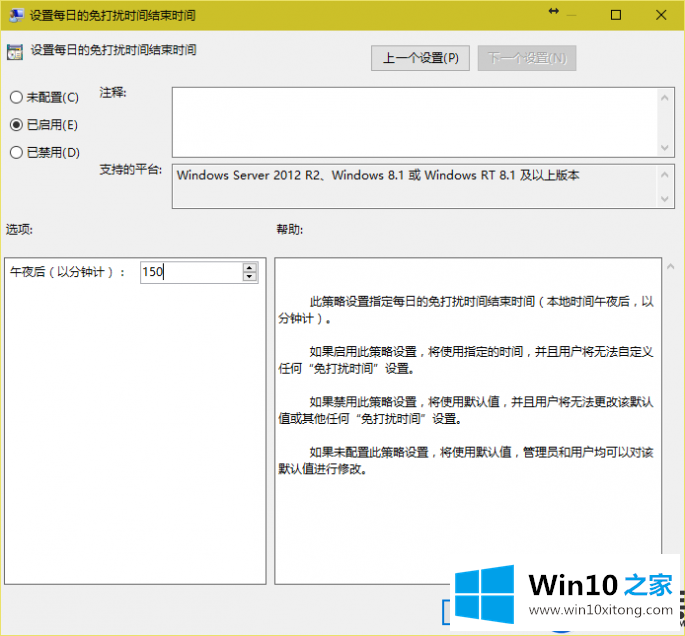Select the 未配置(C) radio button
This screenshot has height=636, width=685.
pos(16,97)
